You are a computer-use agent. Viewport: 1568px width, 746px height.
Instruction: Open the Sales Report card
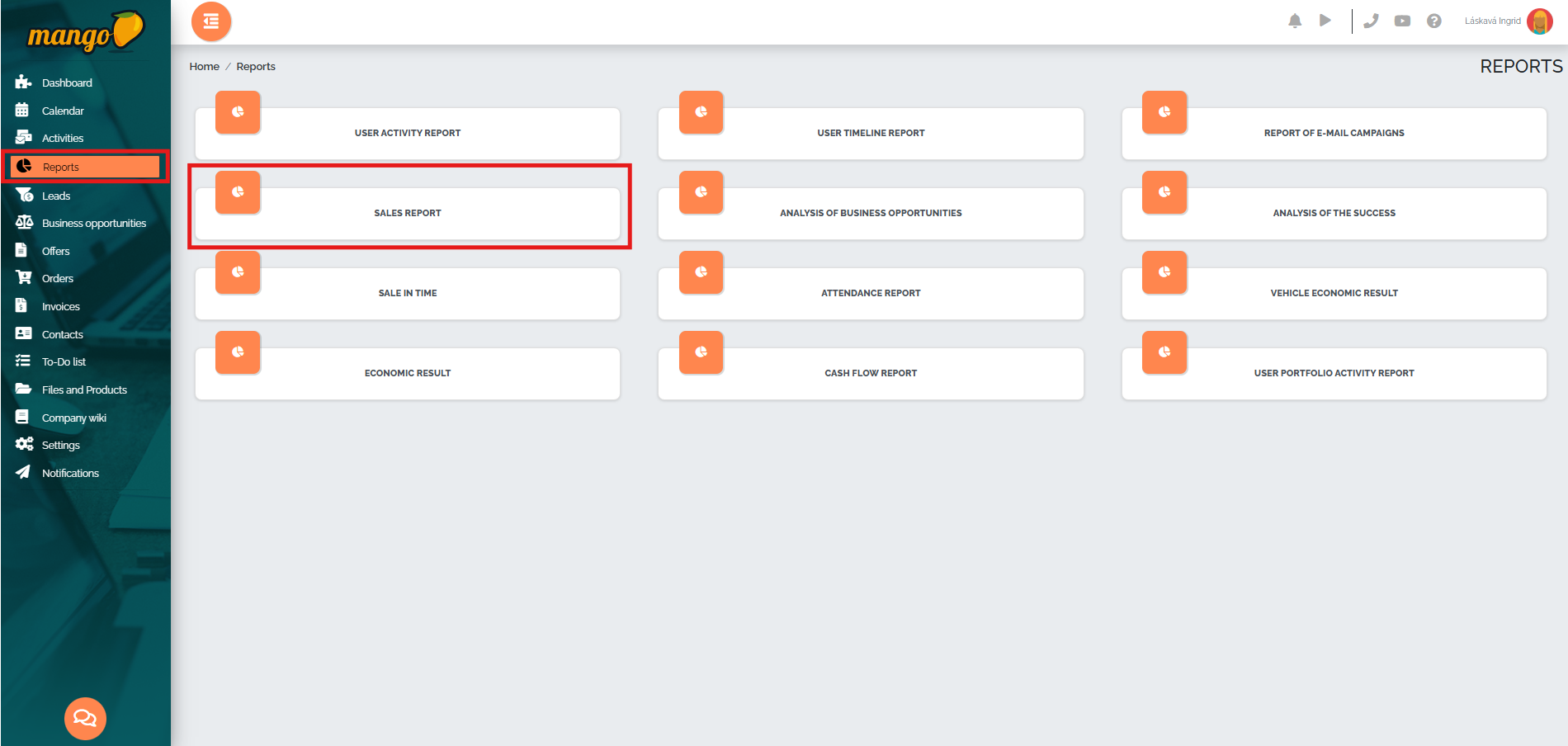[x=408, y=213]
